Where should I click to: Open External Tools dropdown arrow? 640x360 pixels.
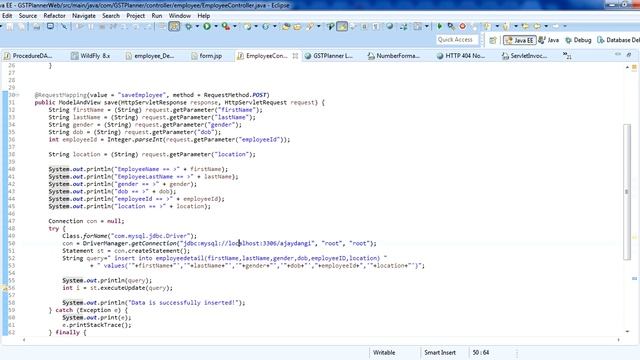(235, 27)
